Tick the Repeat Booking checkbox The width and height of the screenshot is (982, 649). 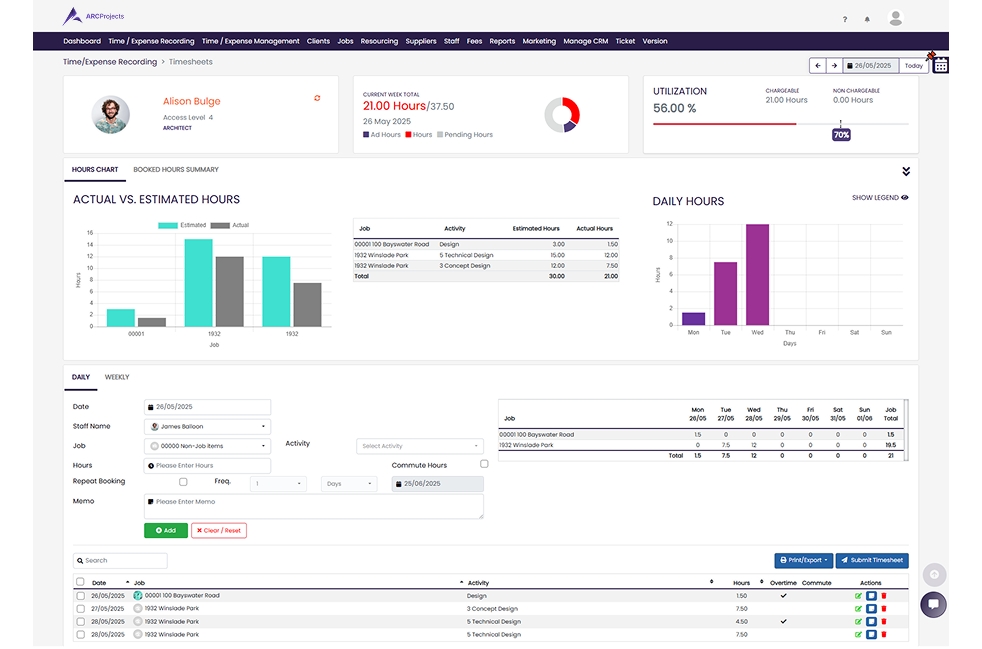pos(183,482)
